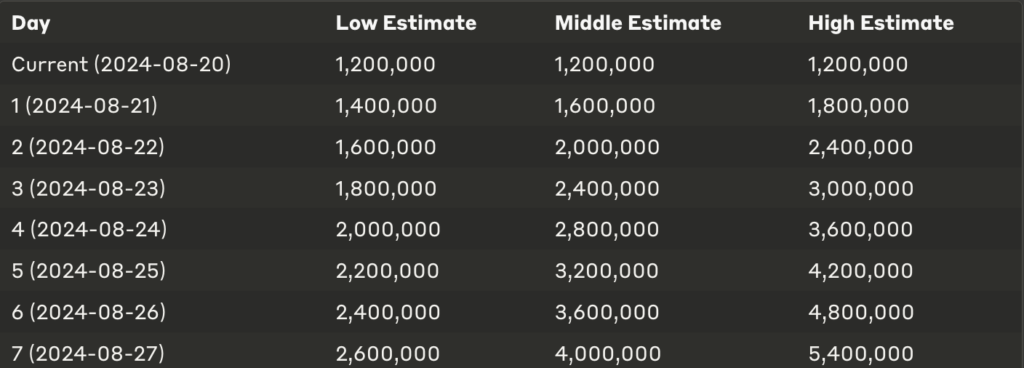Image resolution: width=1024 pixels, height=368 pixels.
Task: Select the Current (2024-08-20) row label
Action: 121,65
